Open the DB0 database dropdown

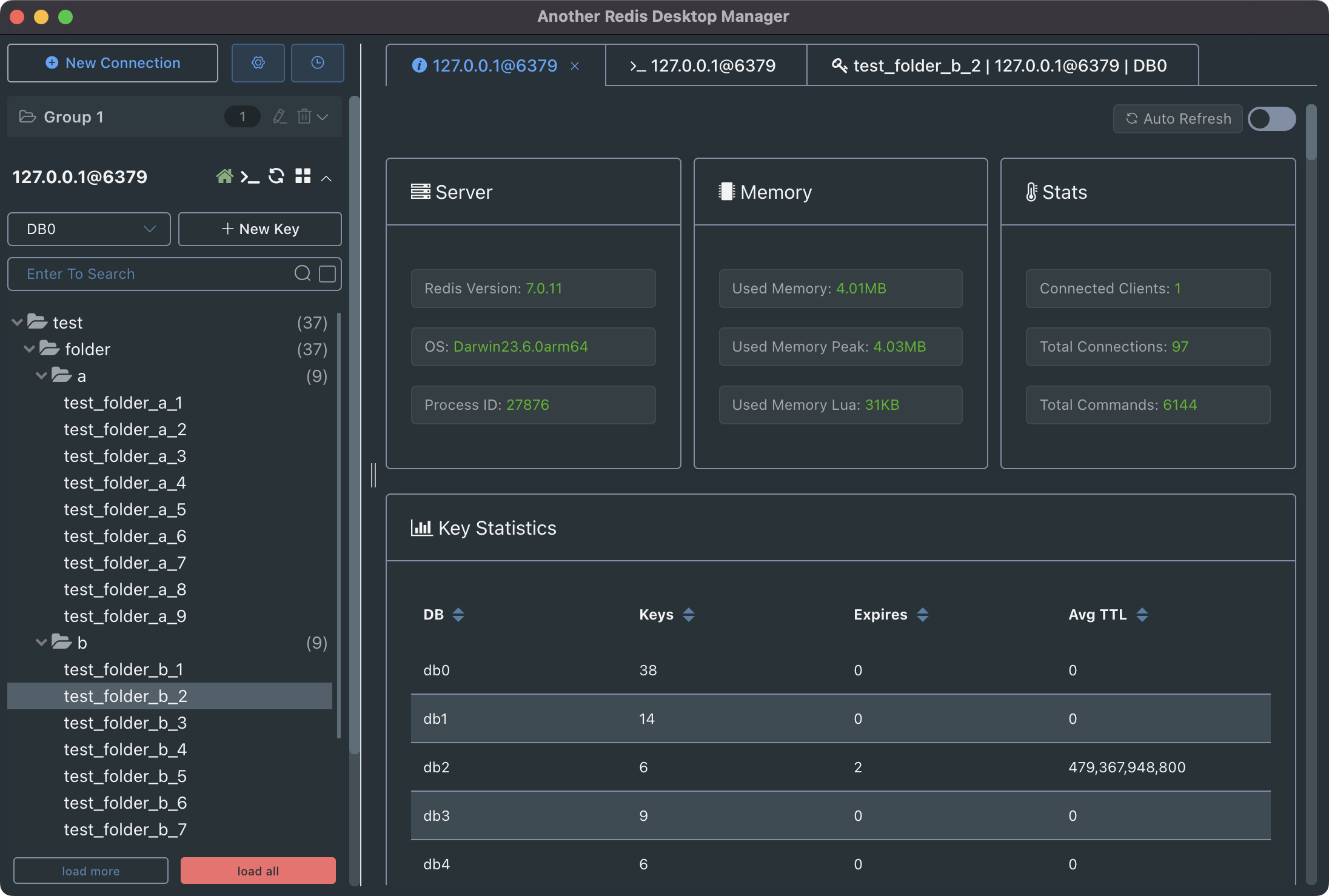point(89,229)
